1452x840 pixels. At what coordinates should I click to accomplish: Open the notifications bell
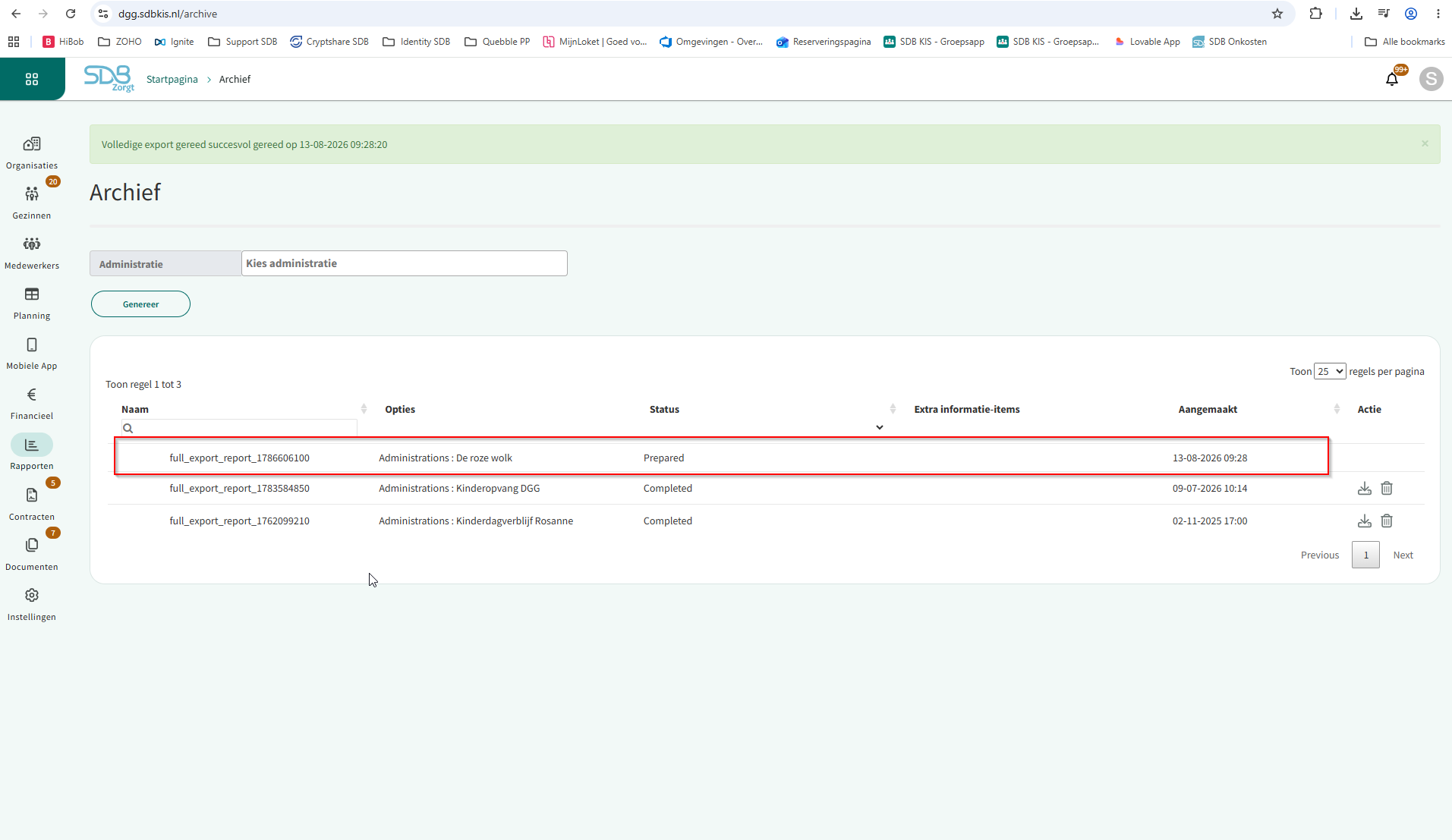point(1392,79)
